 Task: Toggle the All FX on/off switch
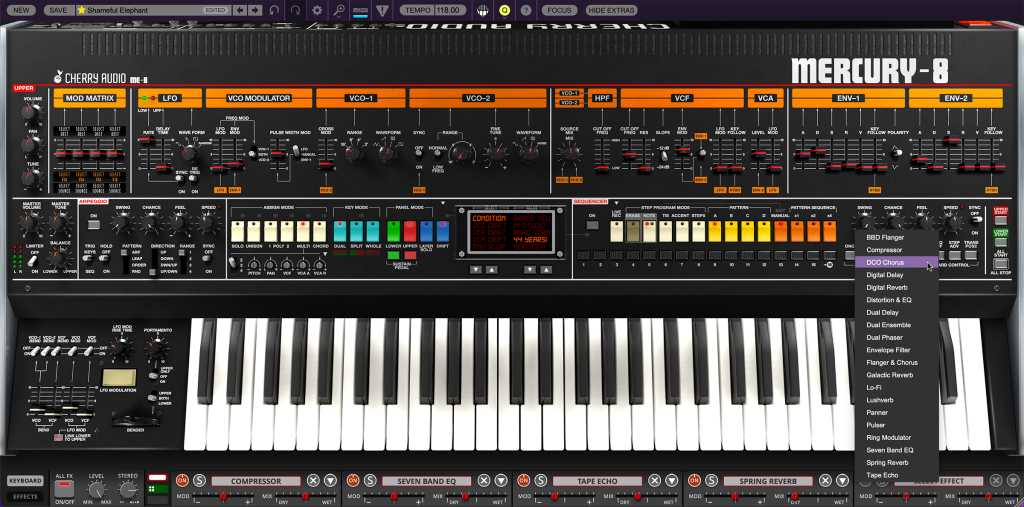point(64,489)
